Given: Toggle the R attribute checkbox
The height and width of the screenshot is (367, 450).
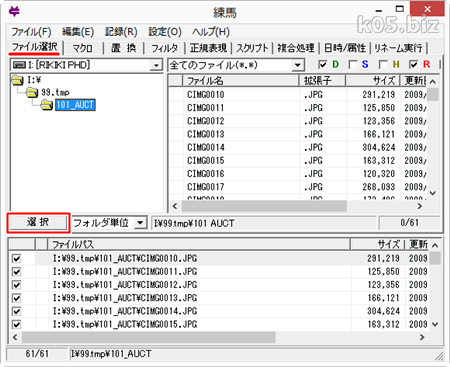Looking at the screenshot, I should point(413,64).
